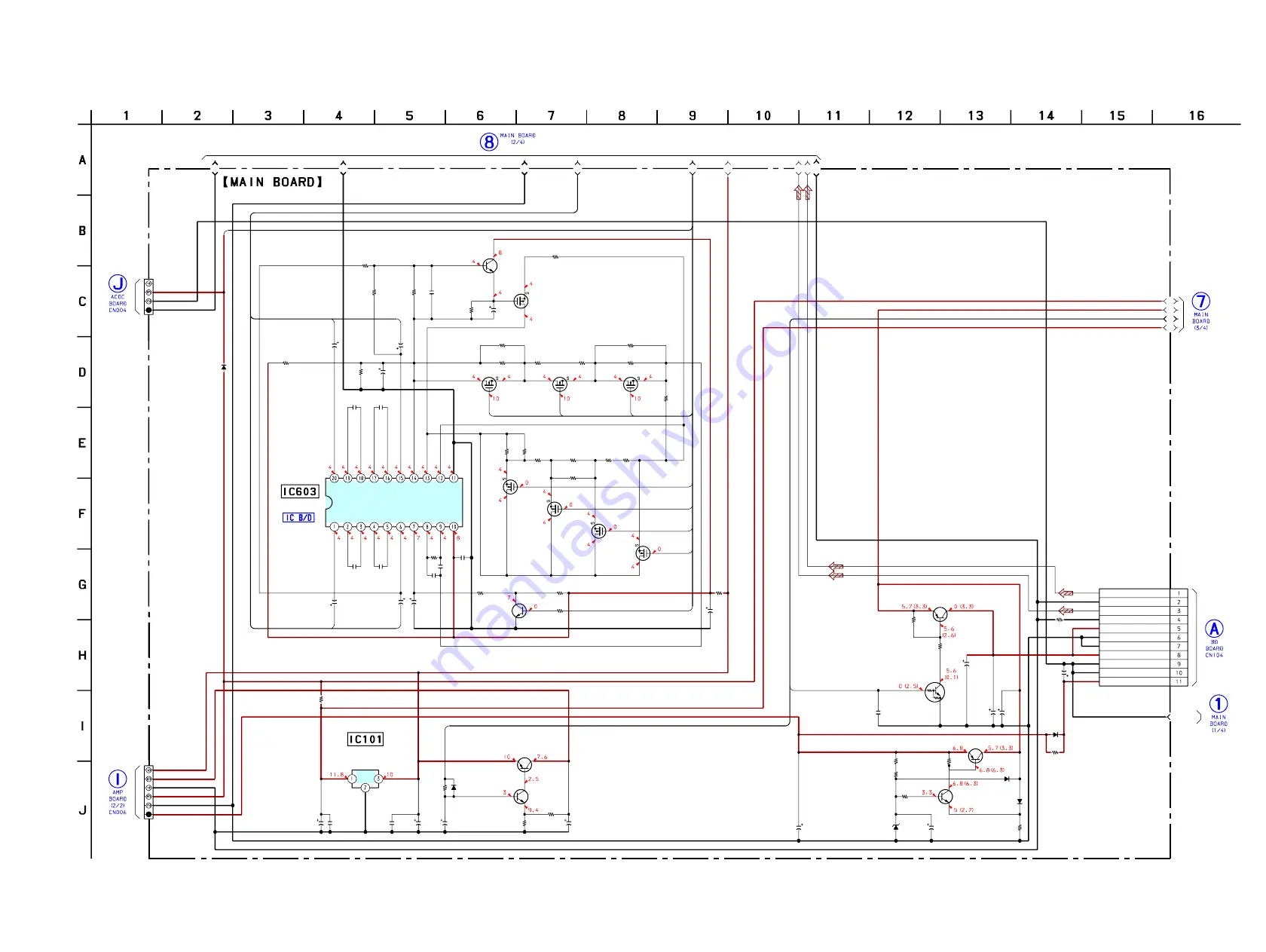Image resolution: width=1266 pixels, height=952 pixels.
Task: Click the circled 7 main board marker
Action: [x=1201, y=302]
